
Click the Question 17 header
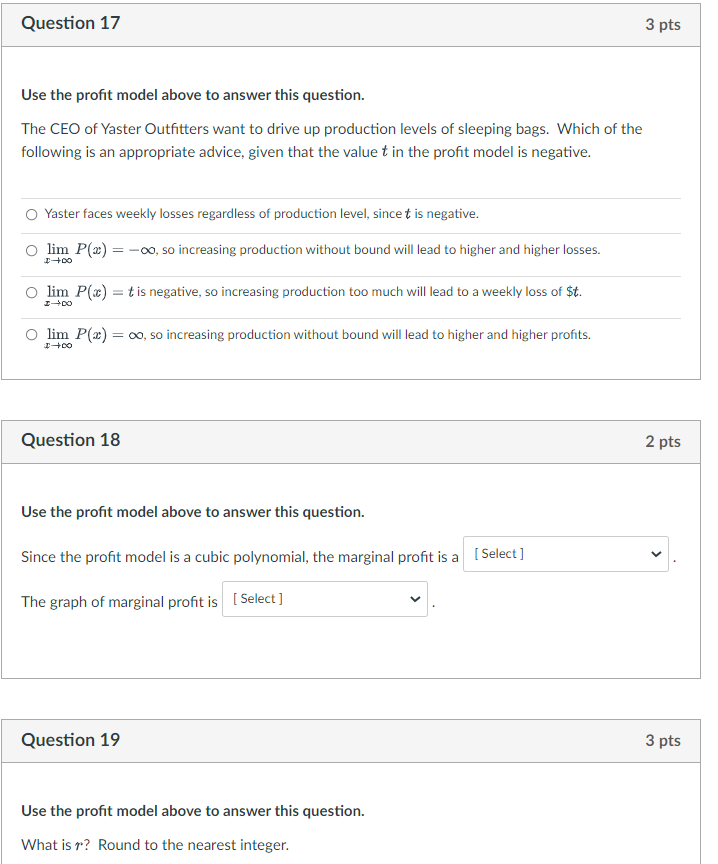[70, 23]
